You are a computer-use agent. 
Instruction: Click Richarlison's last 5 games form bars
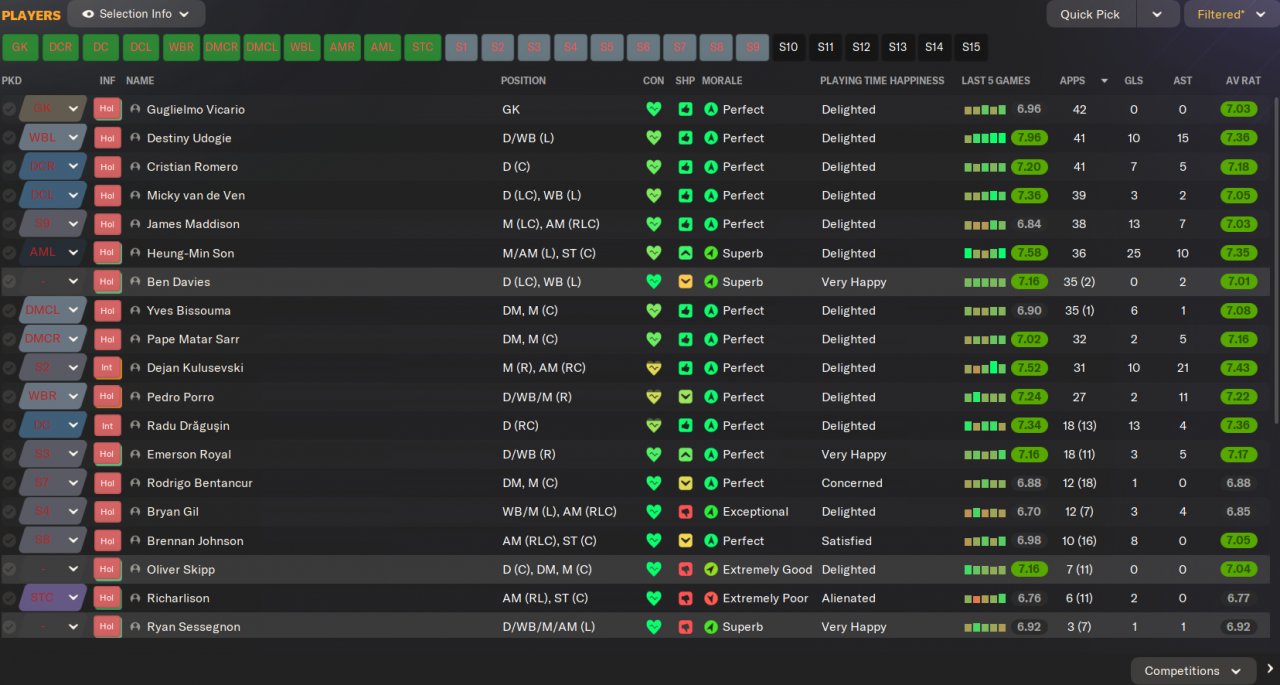point(985,598)
